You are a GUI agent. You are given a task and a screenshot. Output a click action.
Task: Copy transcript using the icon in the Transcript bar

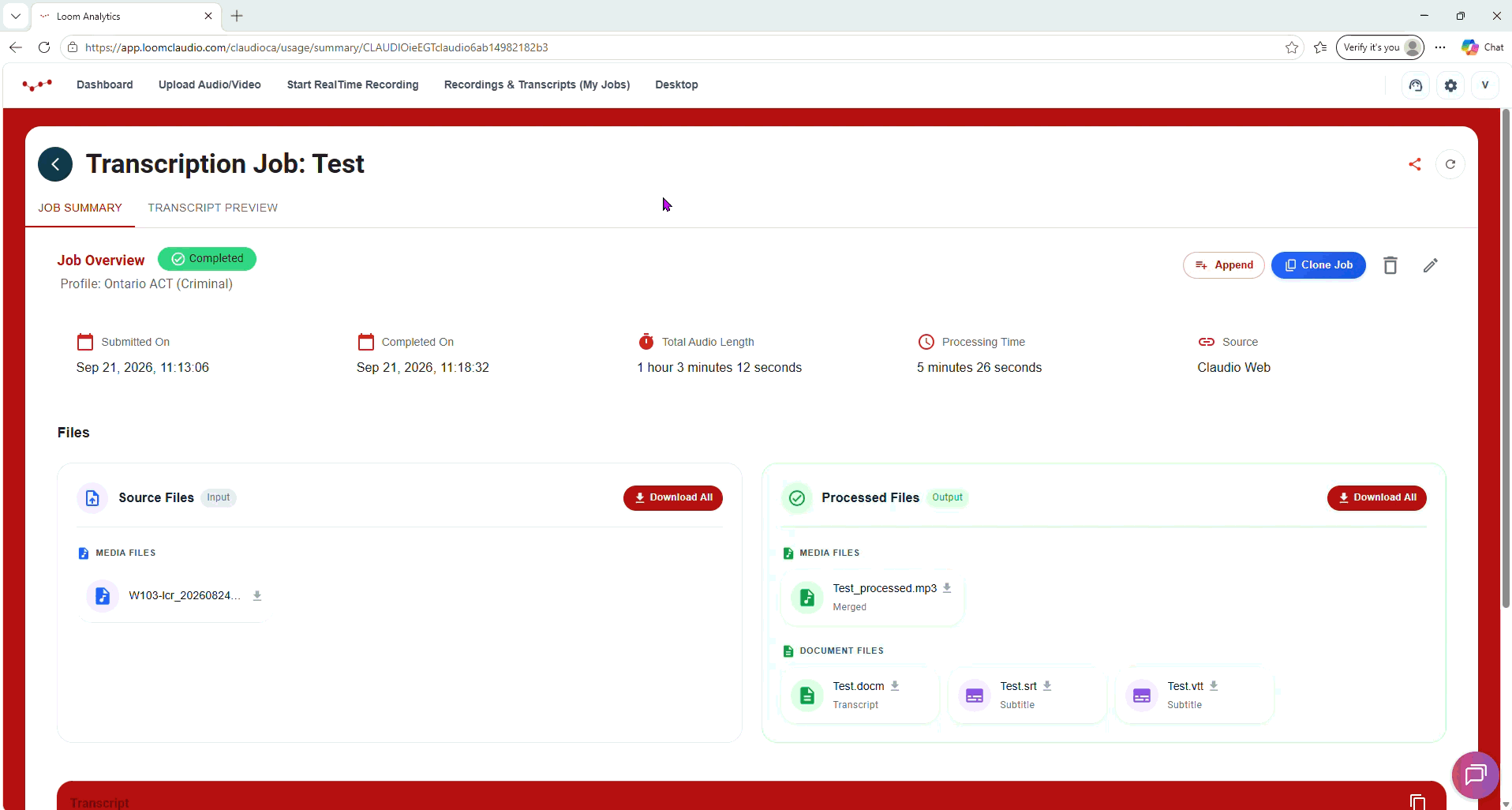[1417, 801]
